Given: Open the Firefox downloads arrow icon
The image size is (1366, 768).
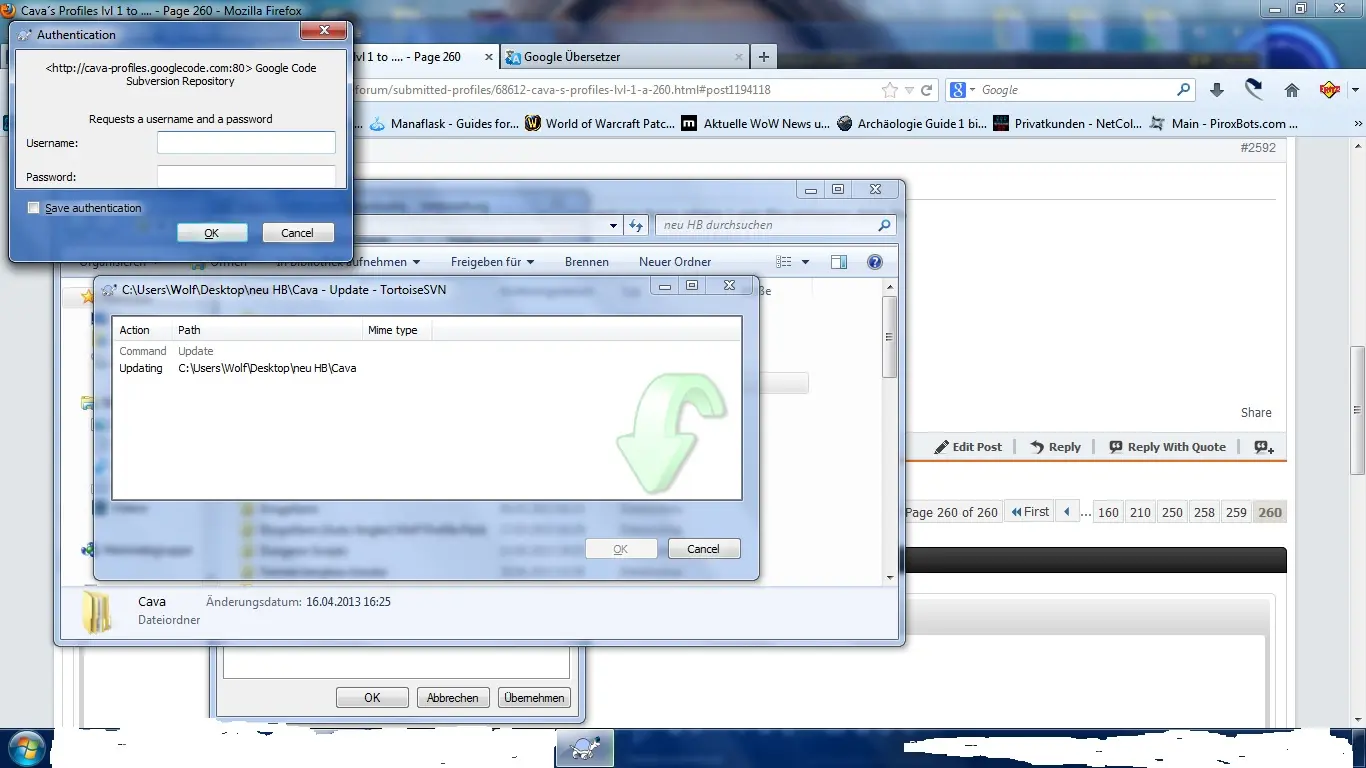Looking at the screenshot, I should coord(1217,90).
